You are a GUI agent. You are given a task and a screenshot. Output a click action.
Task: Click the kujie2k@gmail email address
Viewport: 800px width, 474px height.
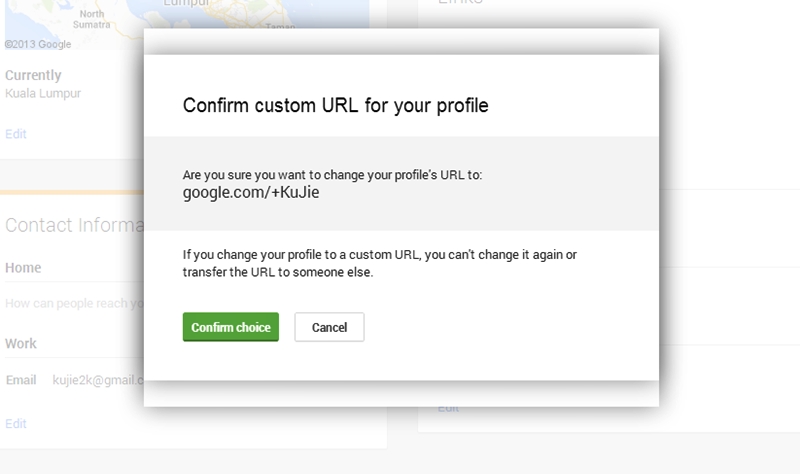click(x=98, y=380)
